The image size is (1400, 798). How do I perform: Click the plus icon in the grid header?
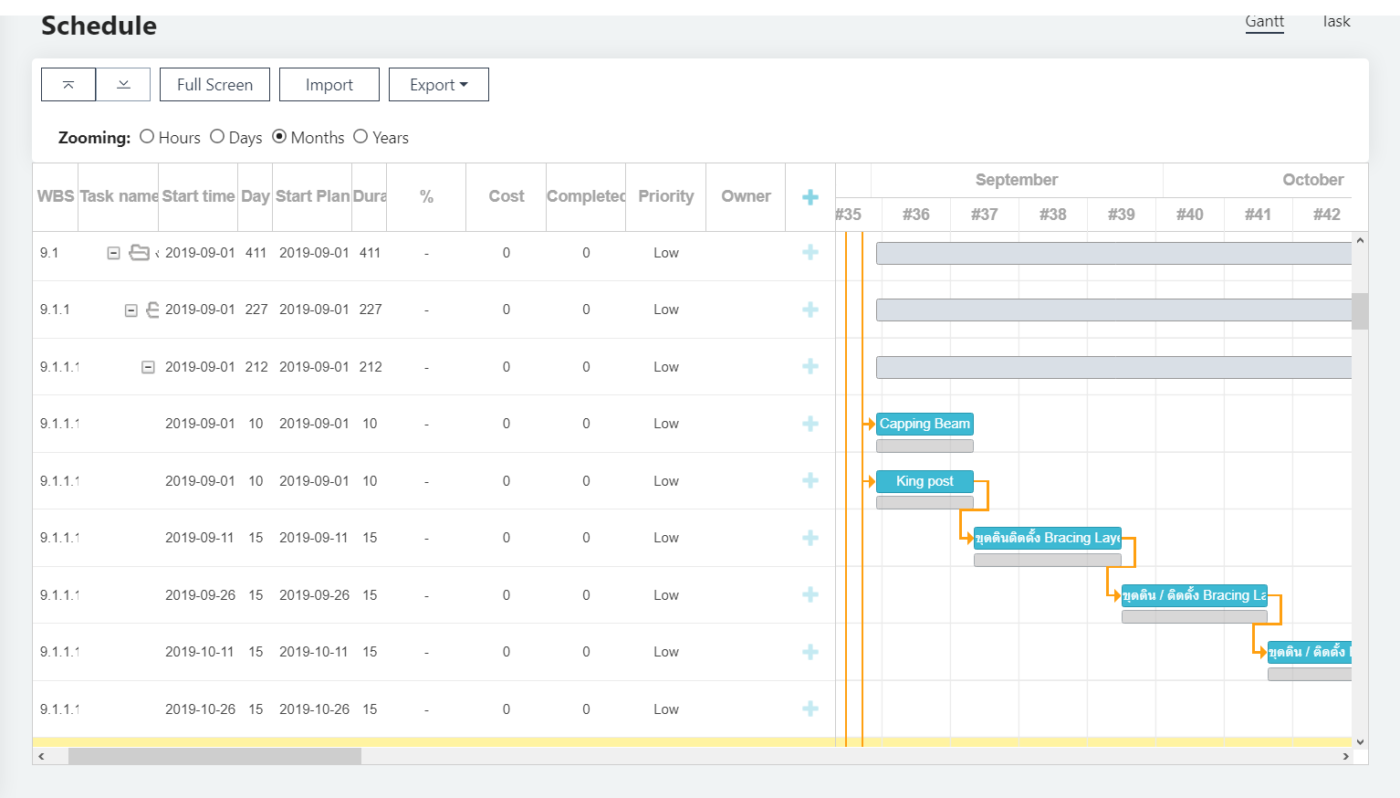click(810, 197)
